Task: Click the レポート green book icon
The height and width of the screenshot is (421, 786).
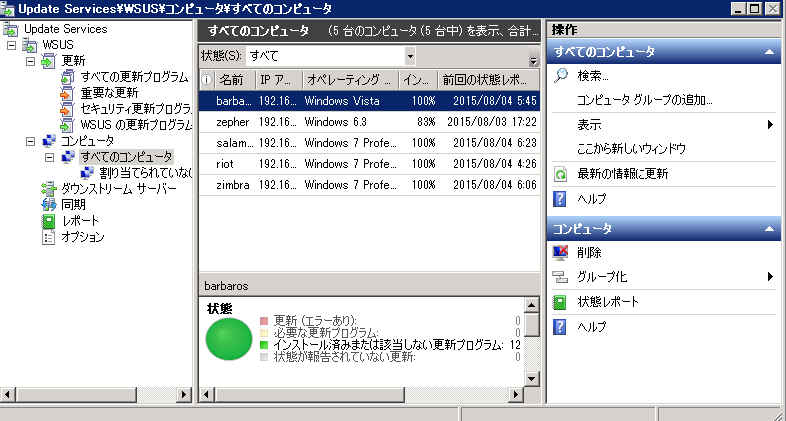Action: coord(49,221)
